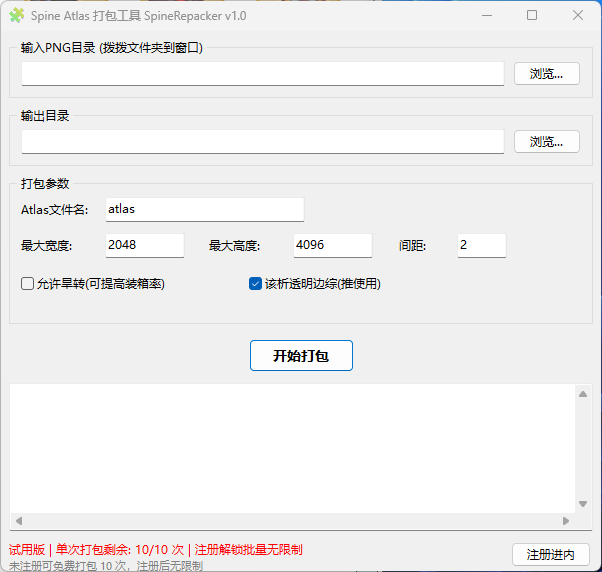Maximize the SpineRepacker window

pos(532,16)
